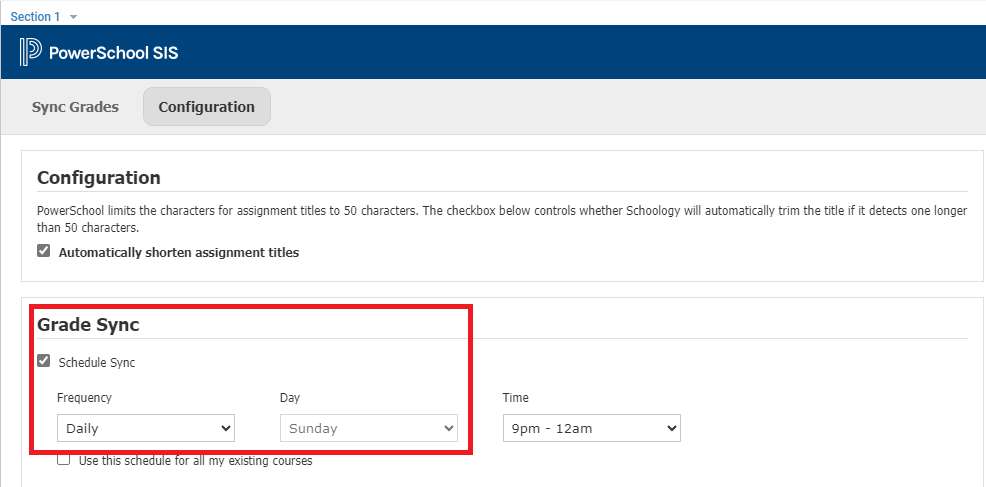The image size is (986, 487).
Task: Open the Time dropdown showing 9pm - 12am
Action: pyautogui.click(x=590, y=428)
